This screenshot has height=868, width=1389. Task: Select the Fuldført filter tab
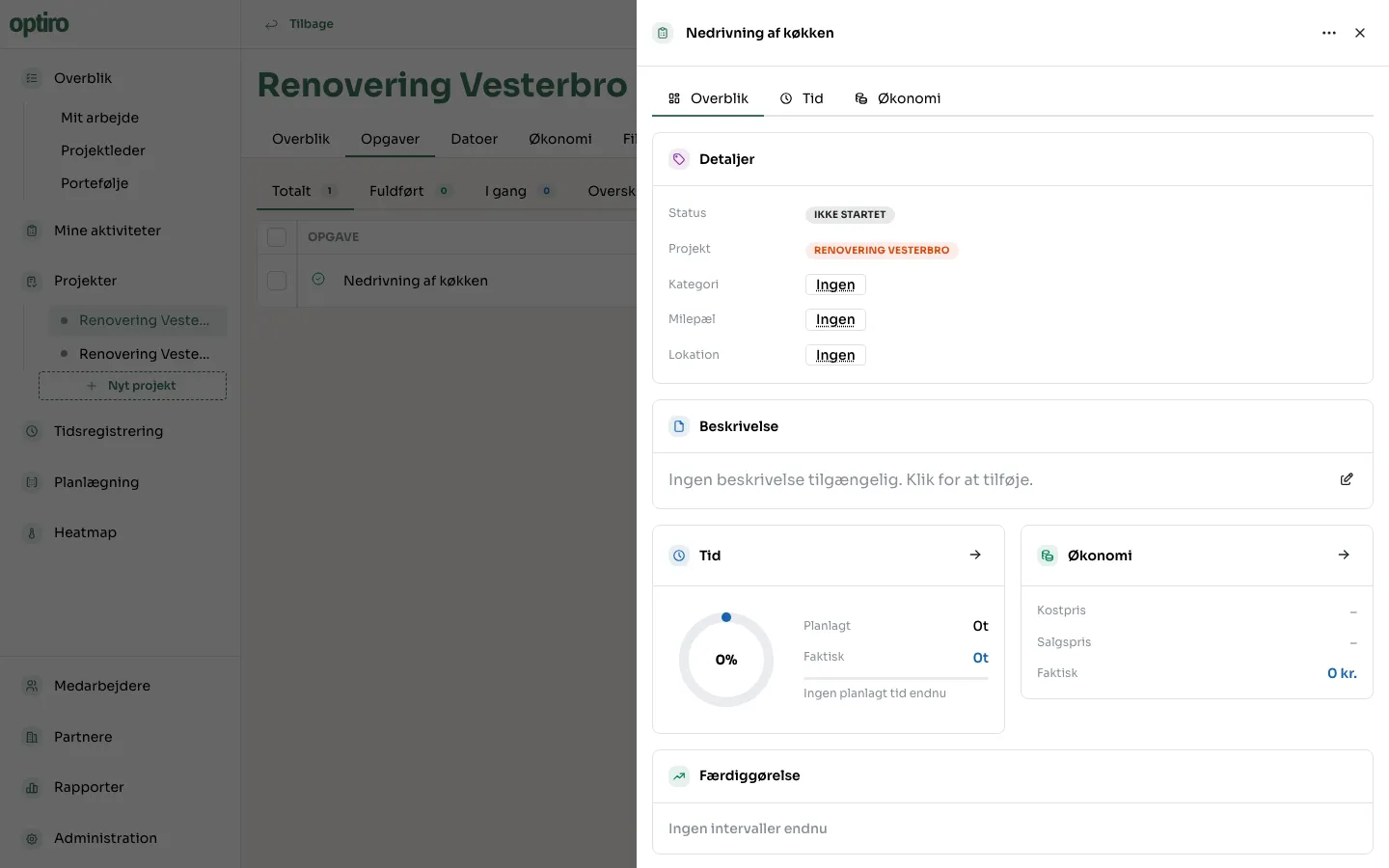click(x=410, y=191)
